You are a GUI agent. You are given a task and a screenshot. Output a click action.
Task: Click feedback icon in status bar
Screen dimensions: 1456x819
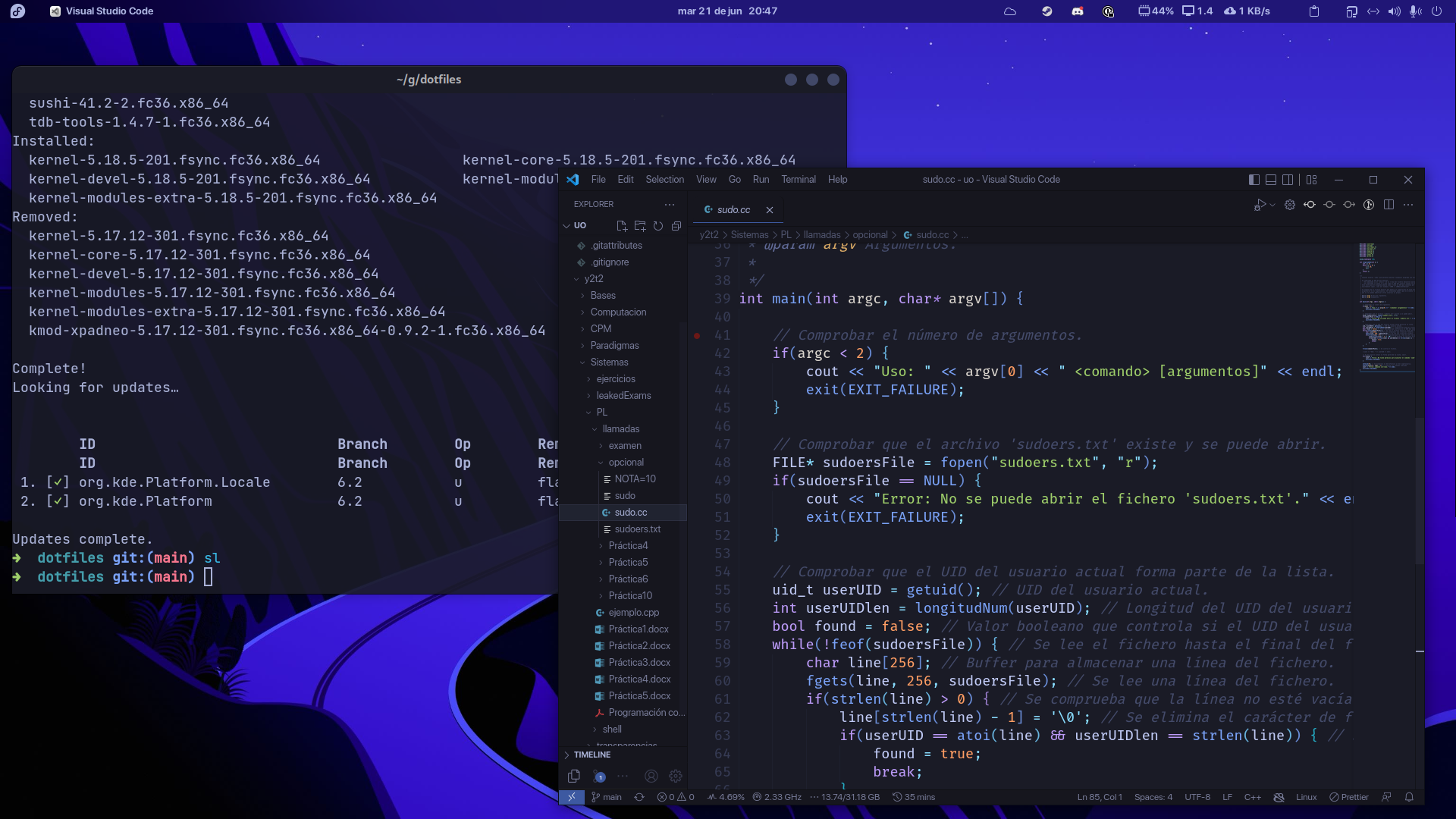point(1386,797)
